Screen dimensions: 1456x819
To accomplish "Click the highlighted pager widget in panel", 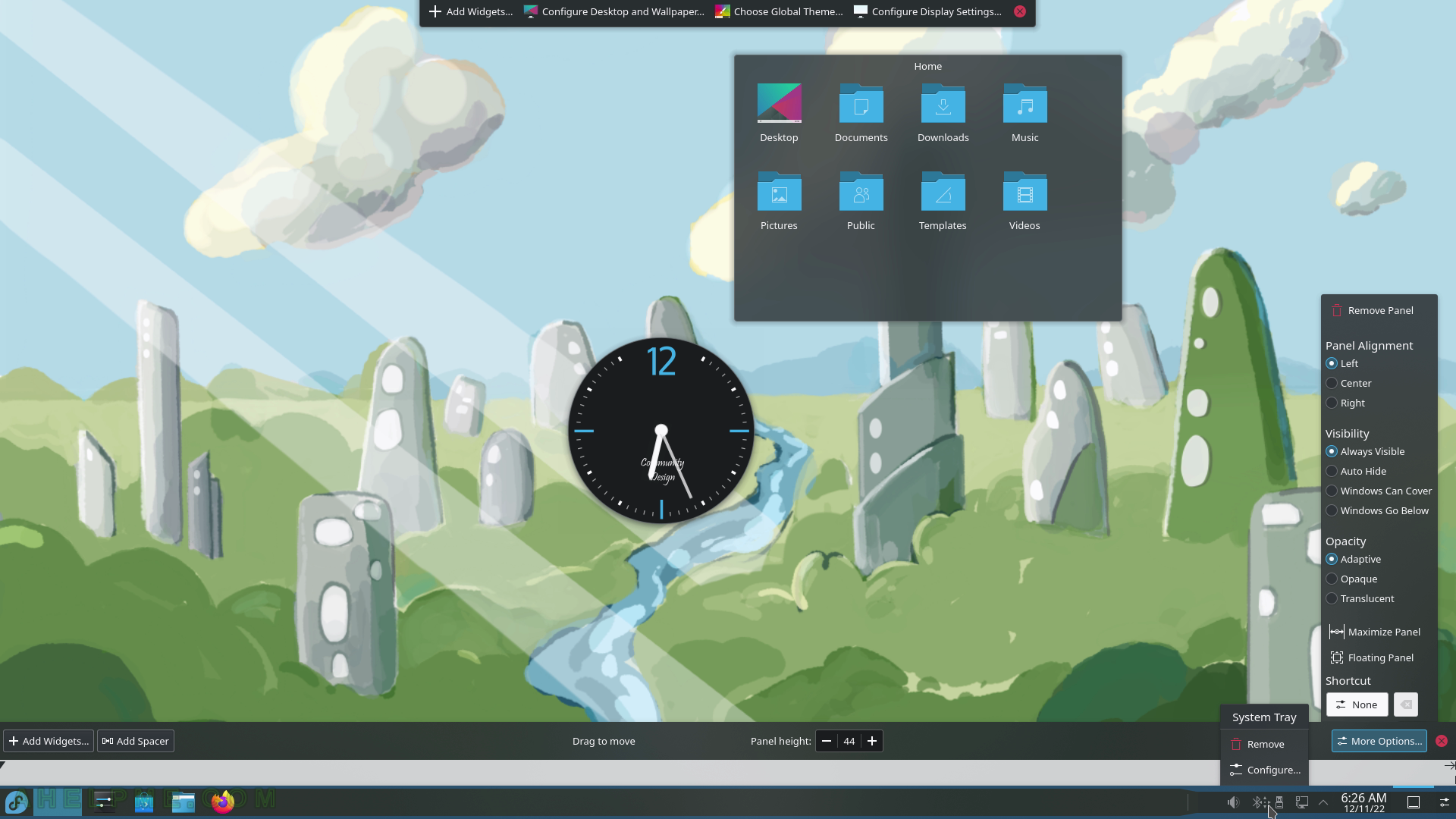I will 58,802.
